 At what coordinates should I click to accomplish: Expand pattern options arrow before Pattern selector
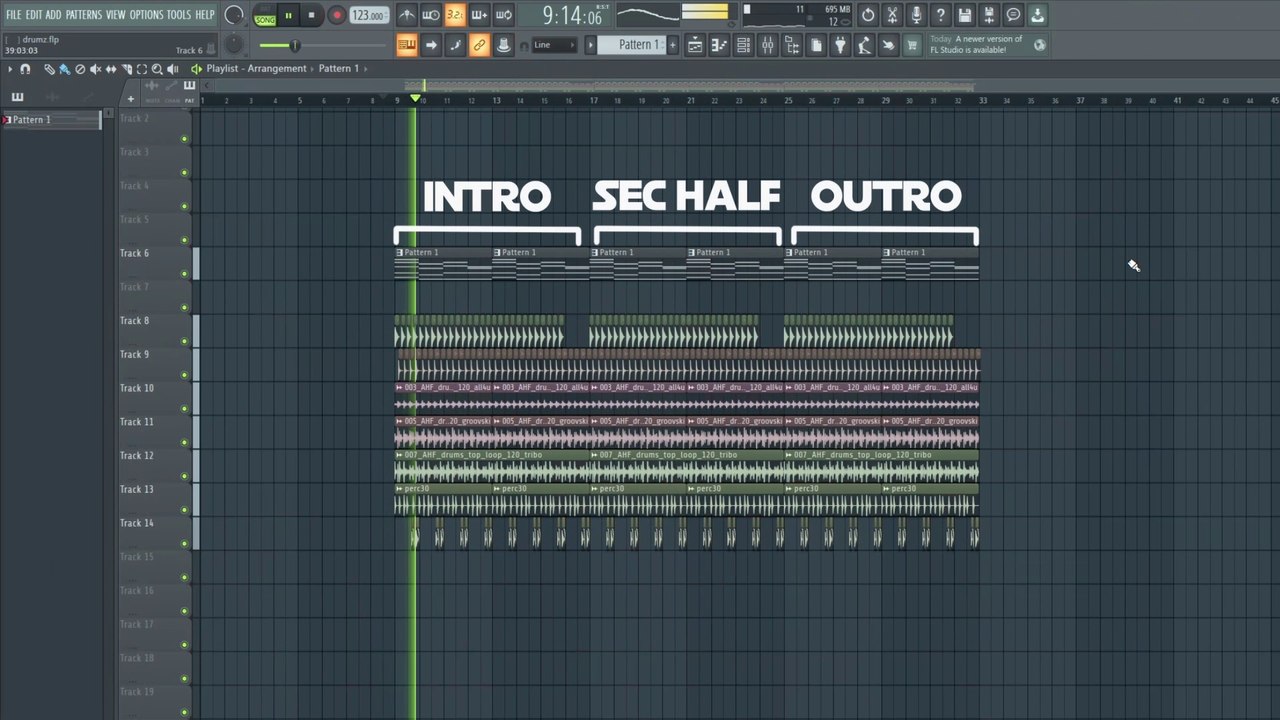(590, 45)
